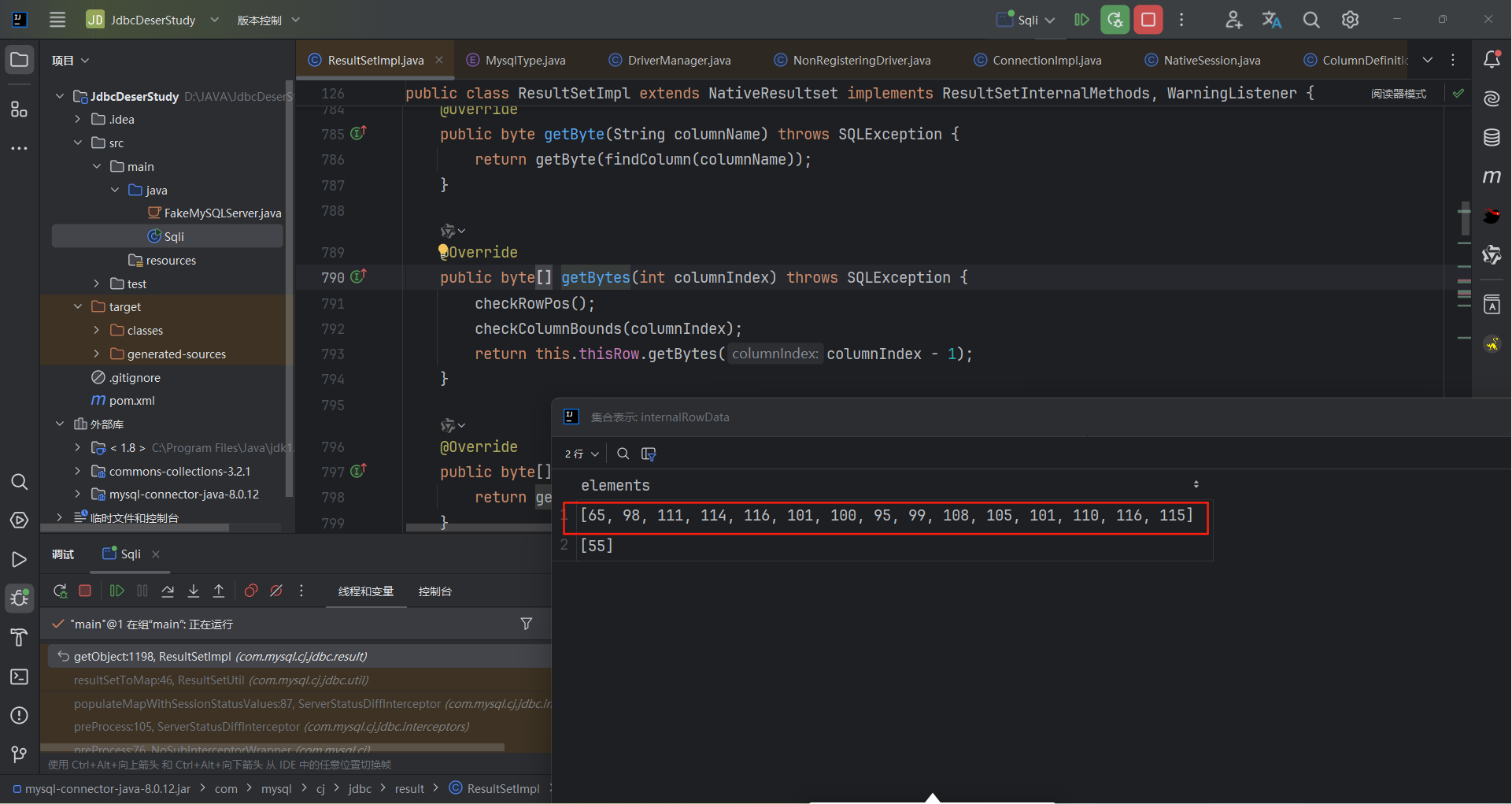This screenshot has height=804, width=1512.
Task: Click the elements column header sort
Action: click(1196, 485)
